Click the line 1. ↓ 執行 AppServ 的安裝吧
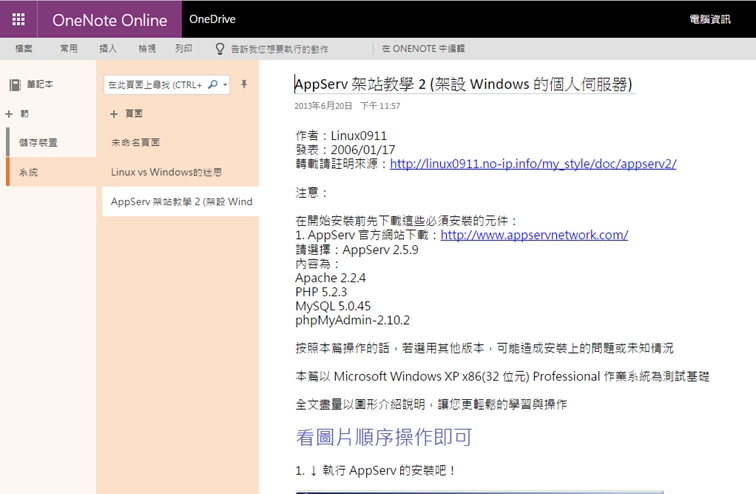Screen dimensions: 756x494 375,470
